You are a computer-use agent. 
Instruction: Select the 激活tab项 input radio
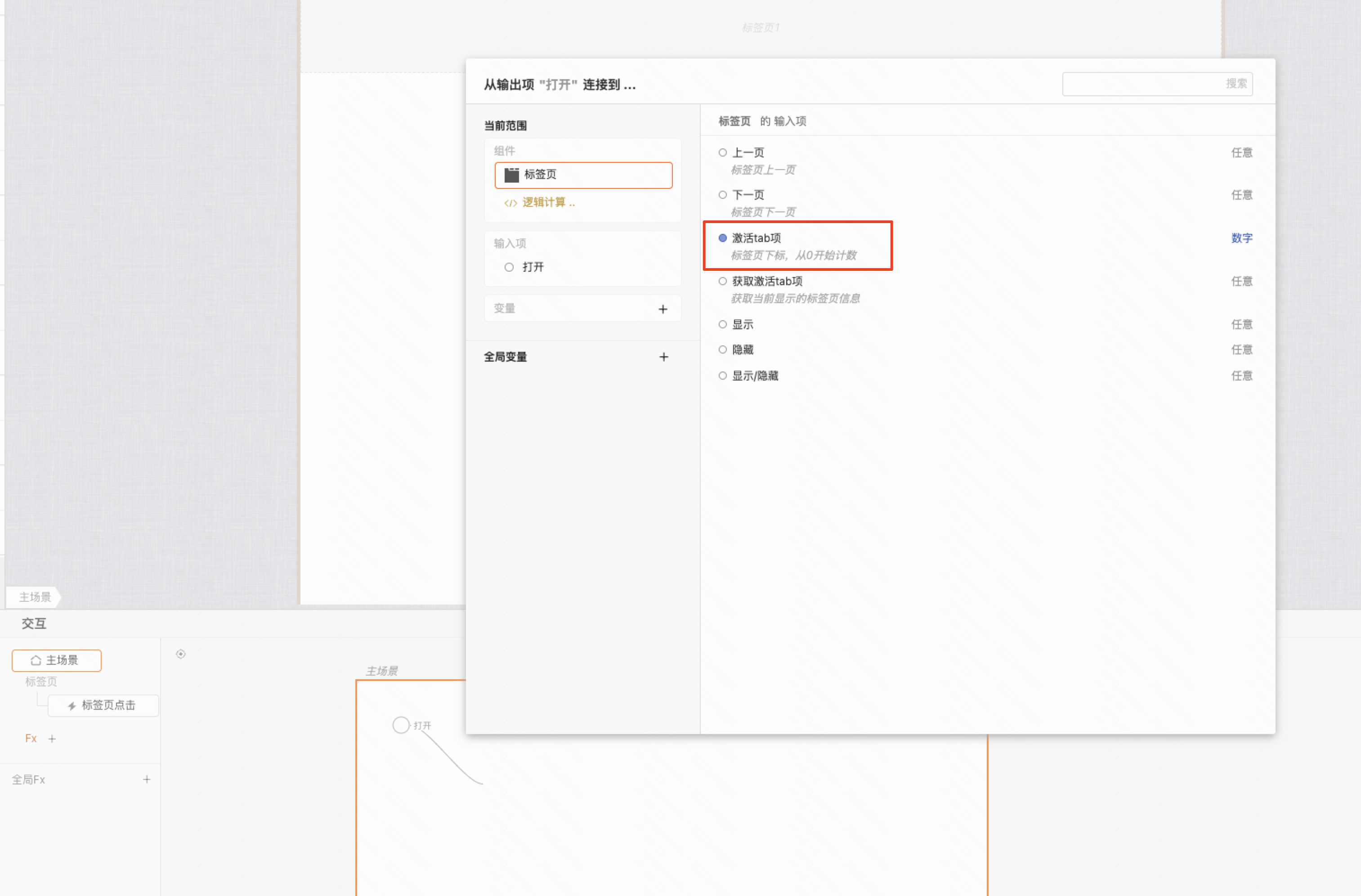click(x=723, y=238)
